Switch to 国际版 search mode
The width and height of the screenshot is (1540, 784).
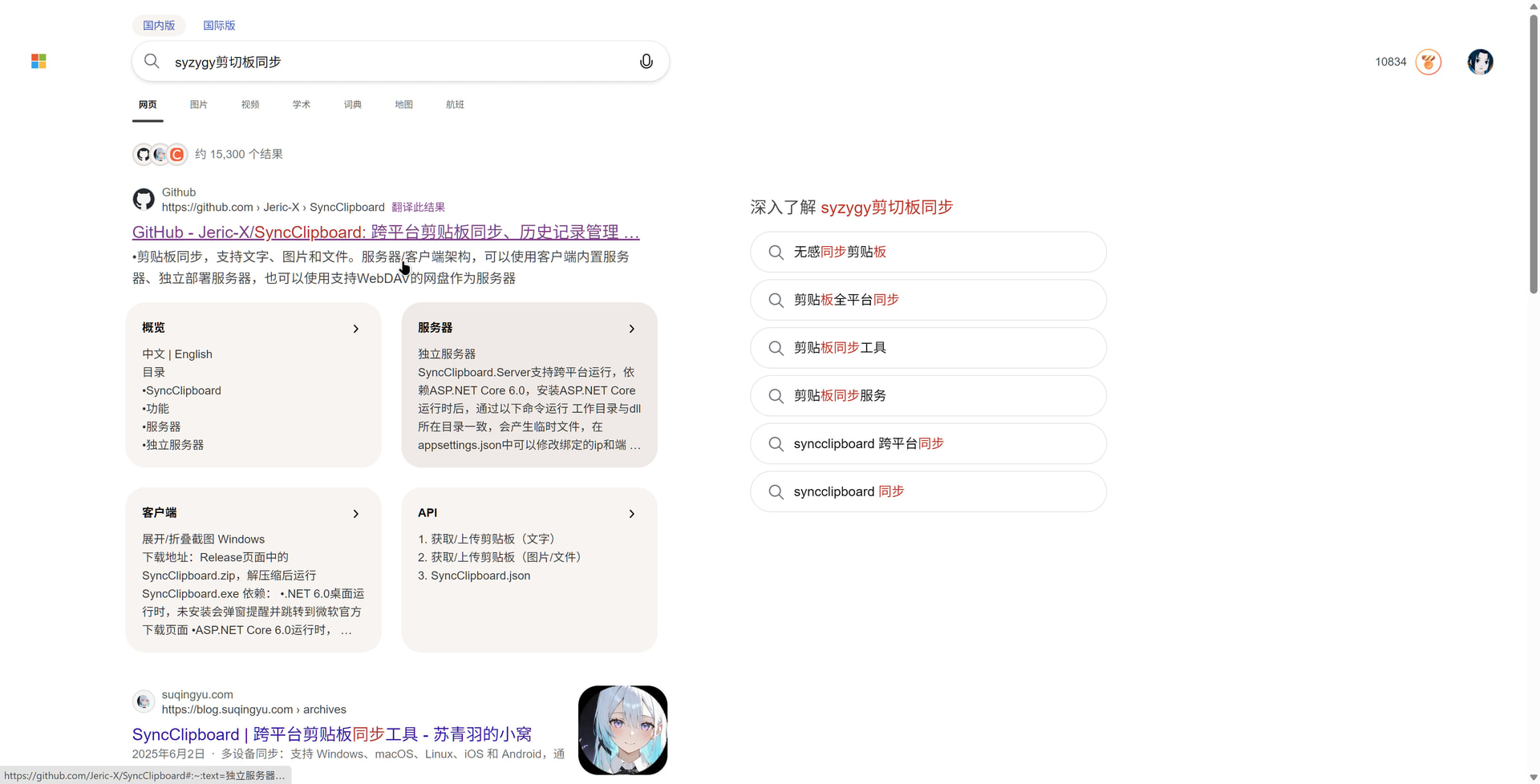pos(219,26)
